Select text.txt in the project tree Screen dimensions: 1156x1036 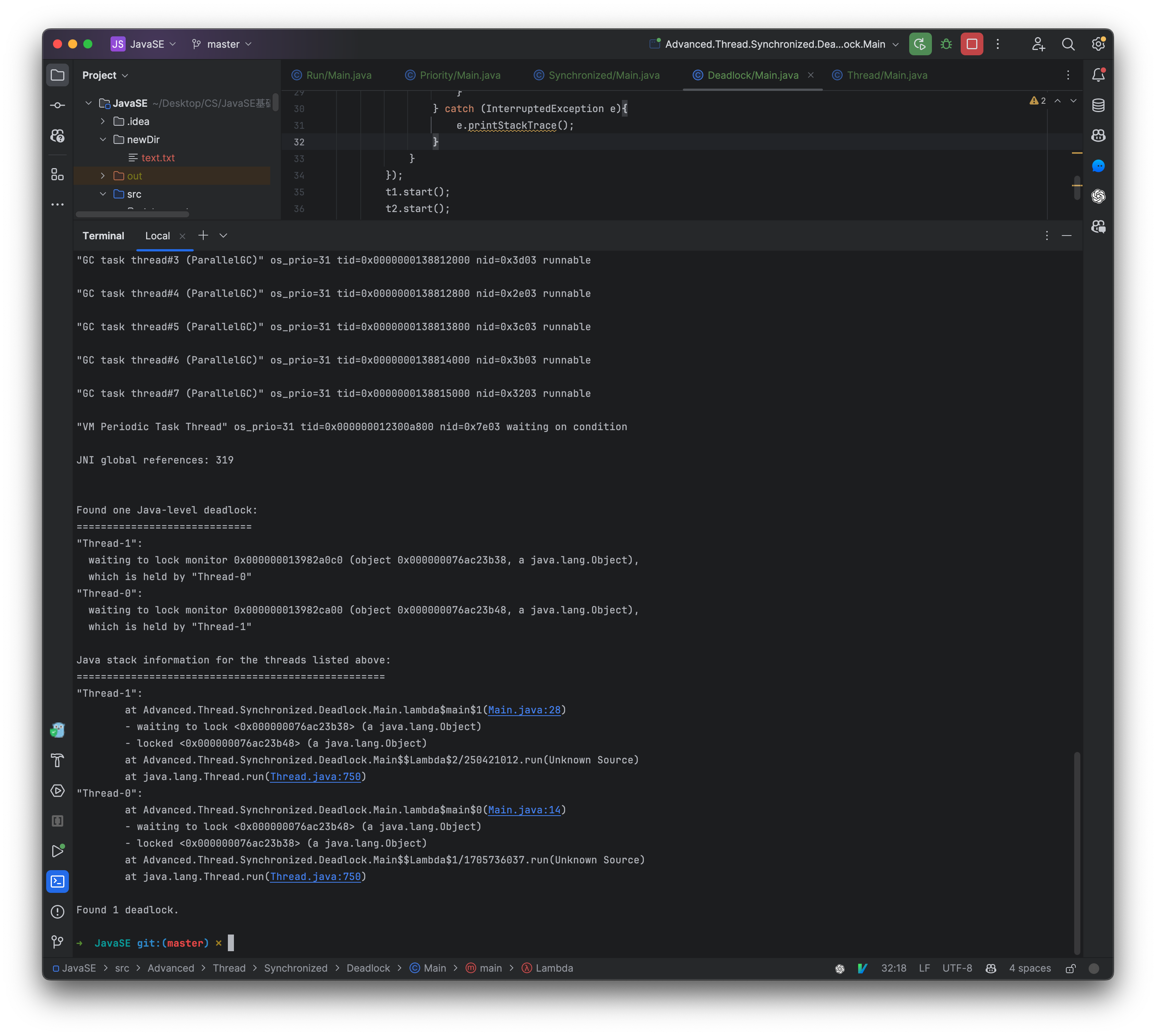[158, 158]
